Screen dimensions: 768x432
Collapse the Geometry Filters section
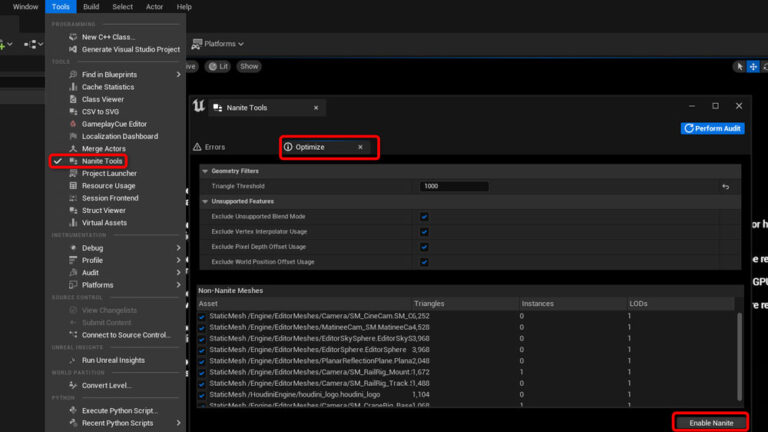coord(206,171)
